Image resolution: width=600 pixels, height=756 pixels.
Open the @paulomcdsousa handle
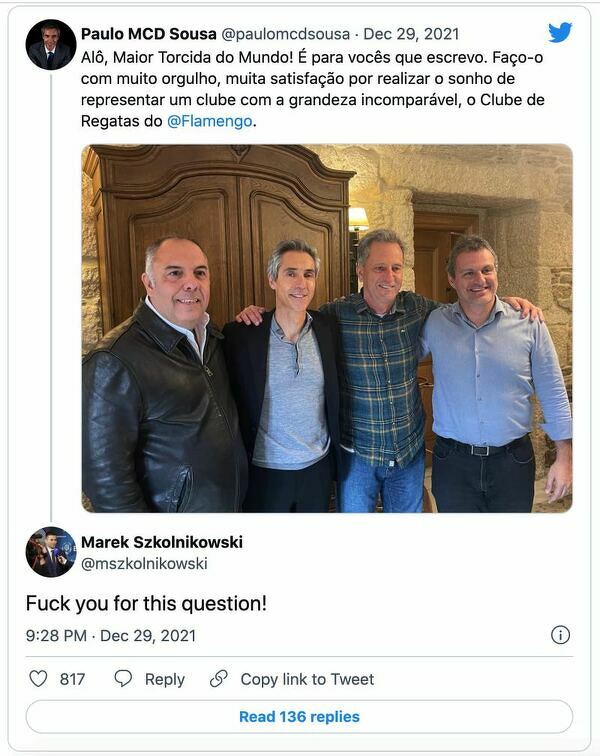pyautogui.click(x=286, y=34)
